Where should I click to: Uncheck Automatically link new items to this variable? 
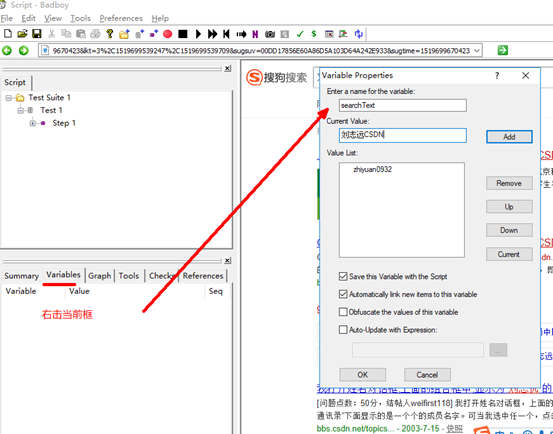pos(343,294)
